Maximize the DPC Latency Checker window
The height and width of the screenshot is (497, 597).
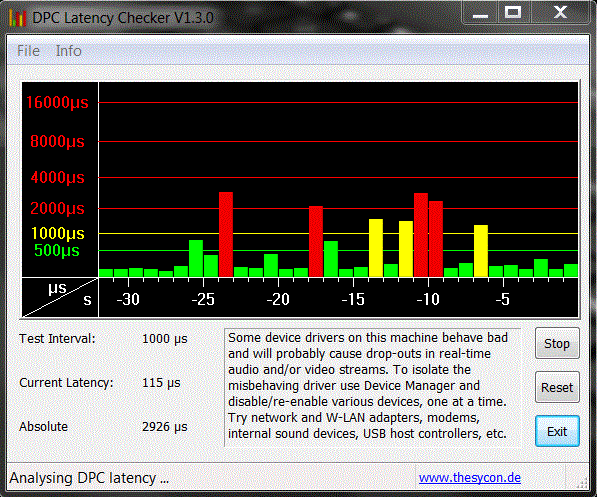[x=514, y=13]
